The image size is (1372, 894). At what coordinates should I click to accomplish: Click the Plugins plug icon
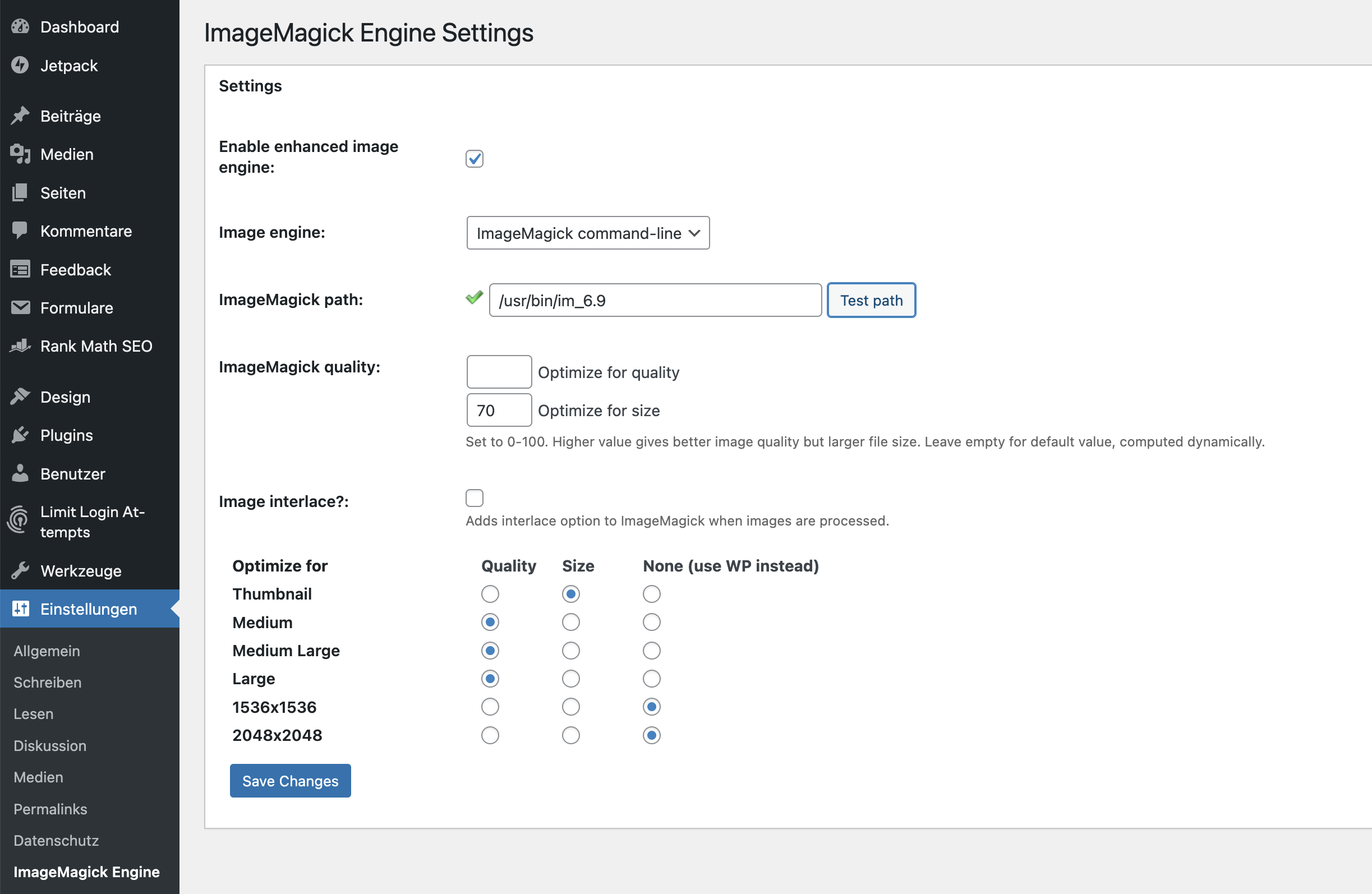pyautogui.click(x=20, y=435)
